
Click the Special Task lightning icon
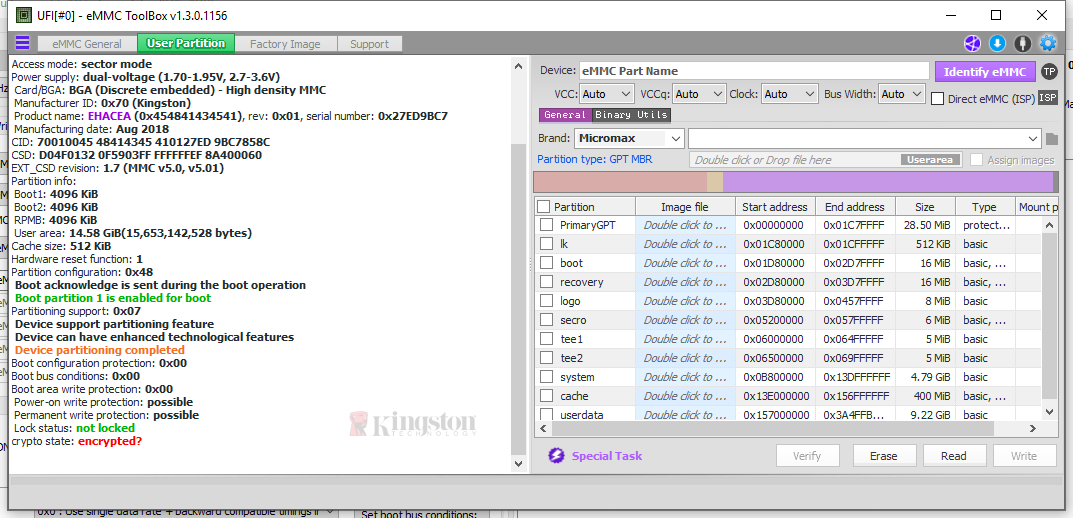[x=556, y=456]
